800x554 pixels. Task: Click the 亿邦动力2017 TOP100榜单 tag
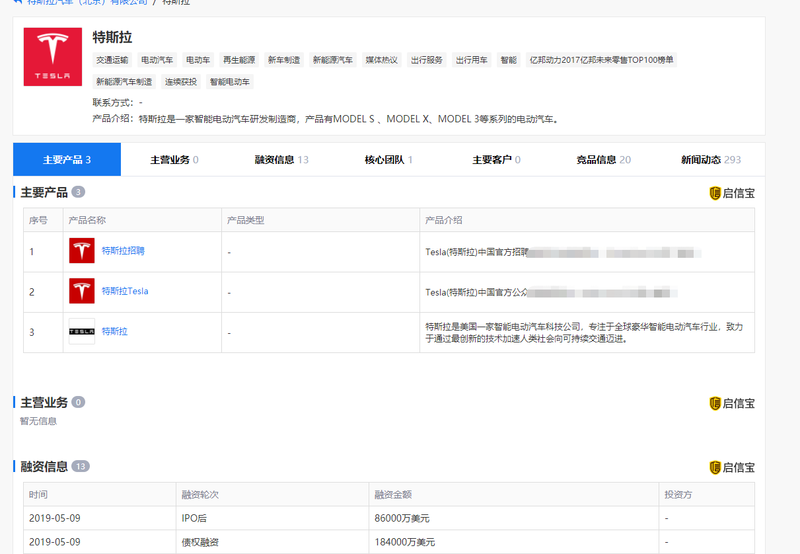(x=602, y=60)
